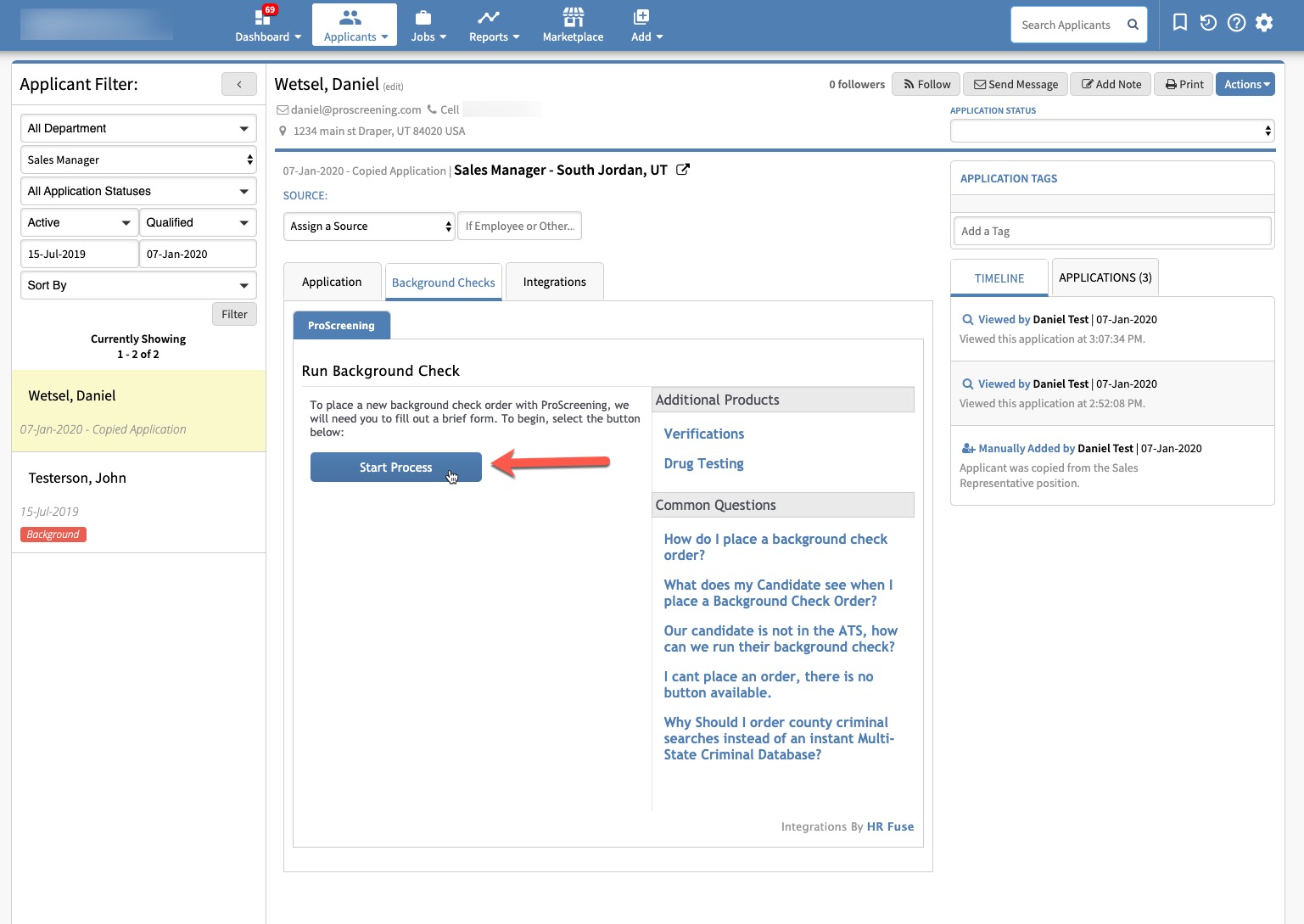Open the help question mark icon

pos(1236,23)
